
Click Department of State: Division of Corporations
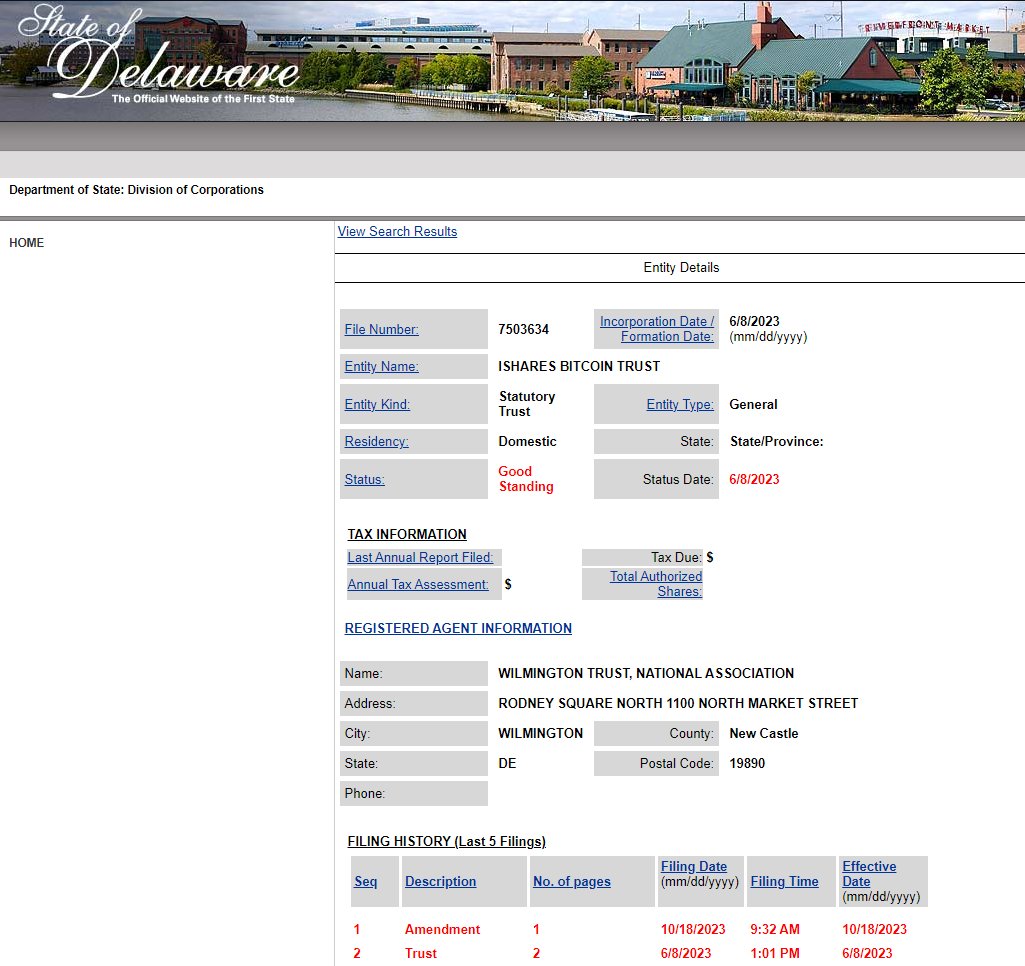[x=137, y=190]
